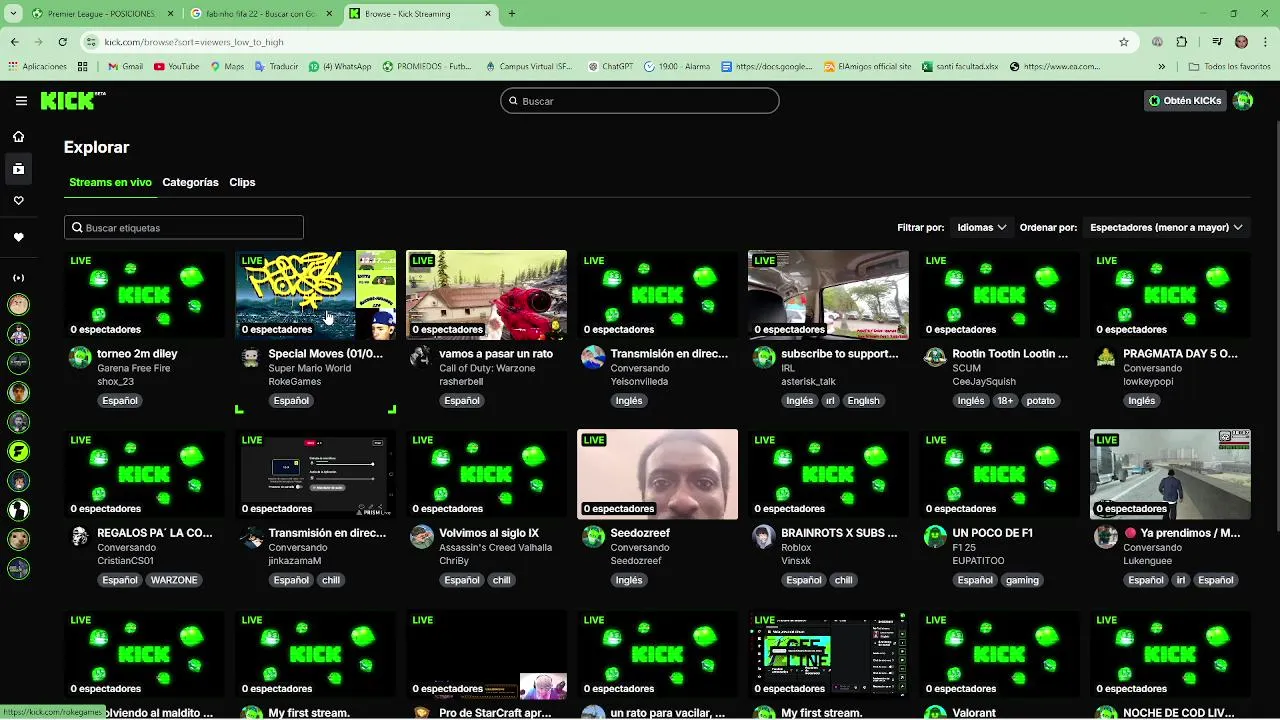Open the hamburger sidebar menu
This screenshot has height=720, width=1280.
pyautogui.click(x=21, y=100)
